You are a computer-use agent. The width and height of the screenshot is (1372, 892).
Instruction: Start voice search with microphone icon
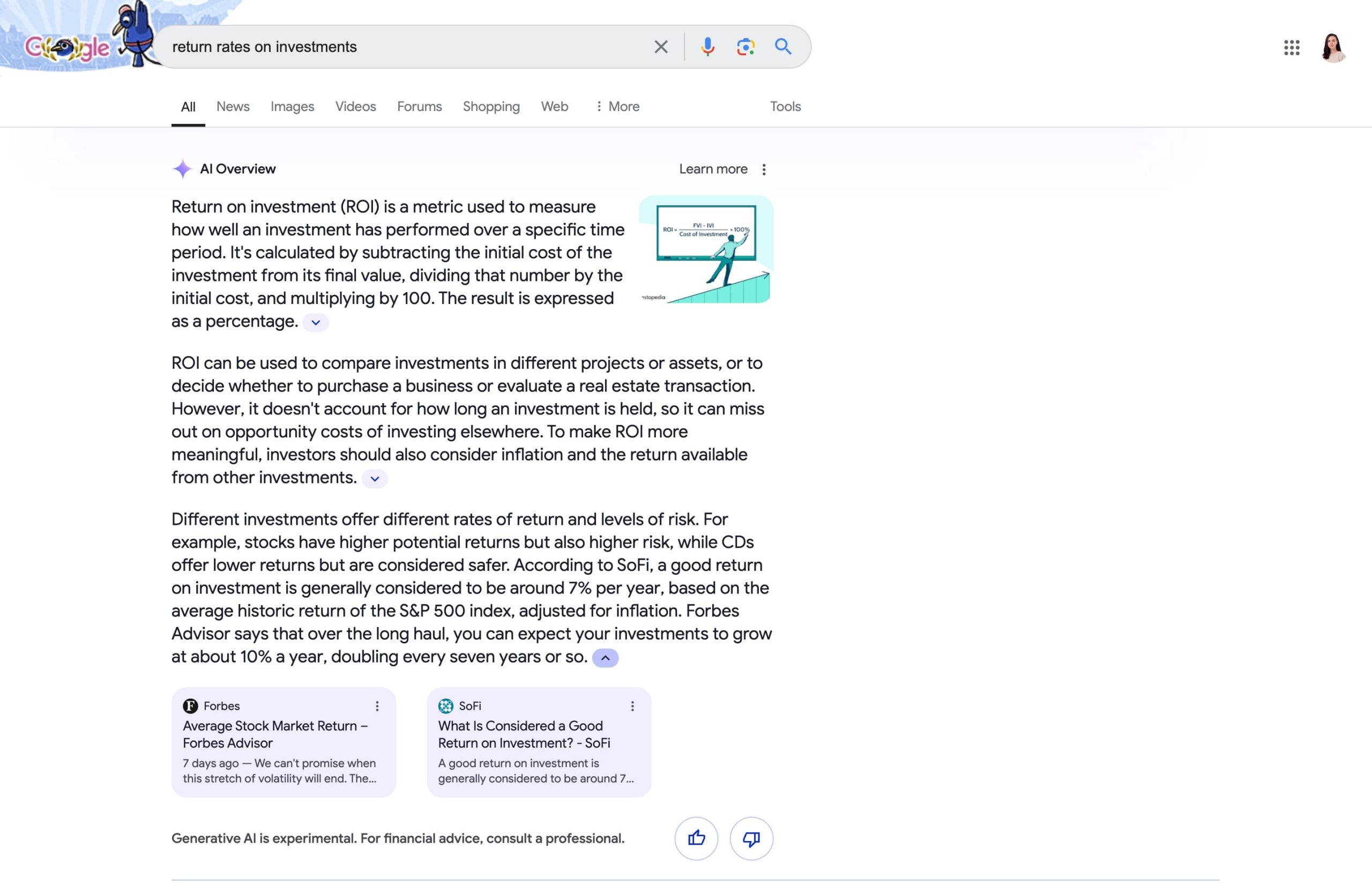pos(707,47)
